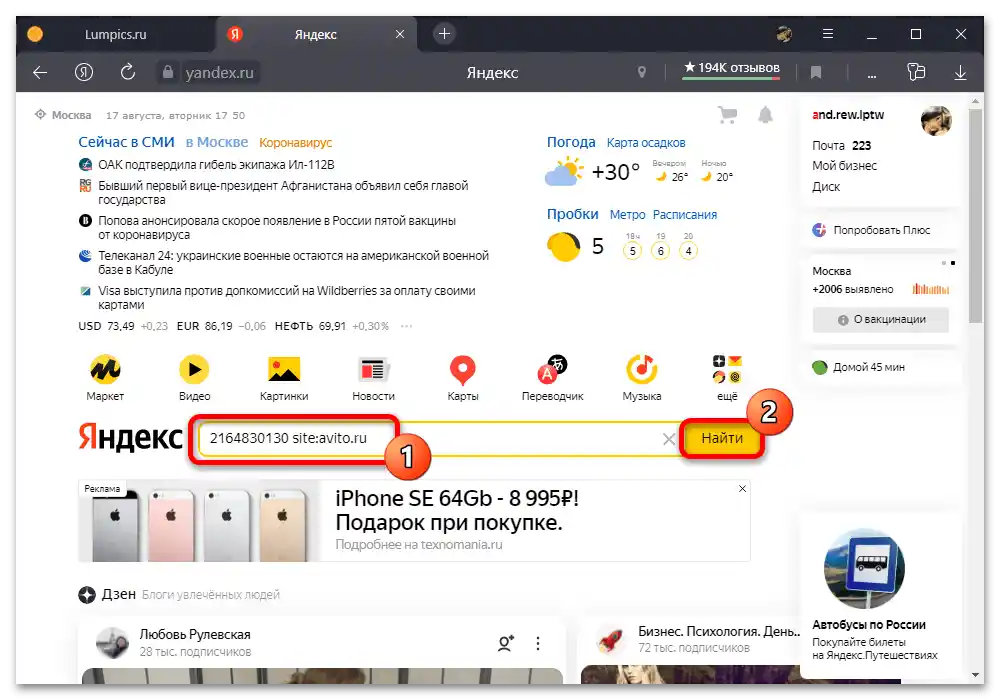Close the iPhone SE advertisement banner

(x=742, y=488)
